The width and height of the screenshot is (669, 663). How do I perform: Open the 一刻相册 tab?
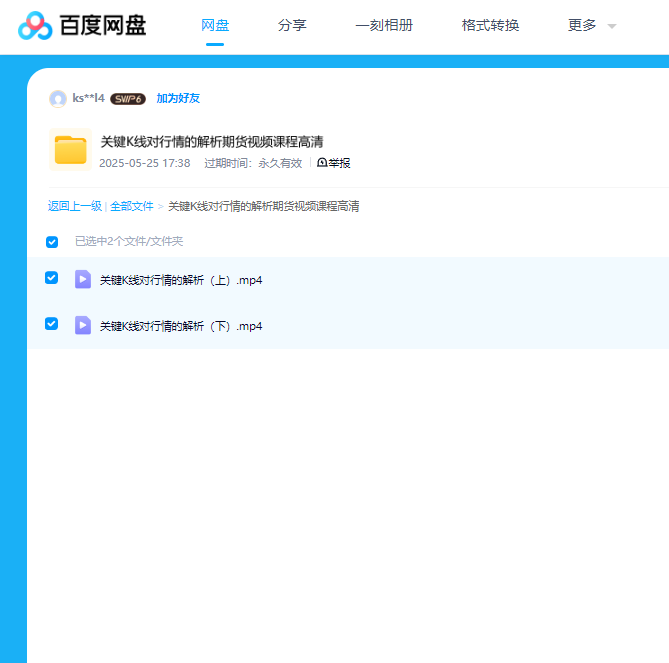[x=384, y=26]
